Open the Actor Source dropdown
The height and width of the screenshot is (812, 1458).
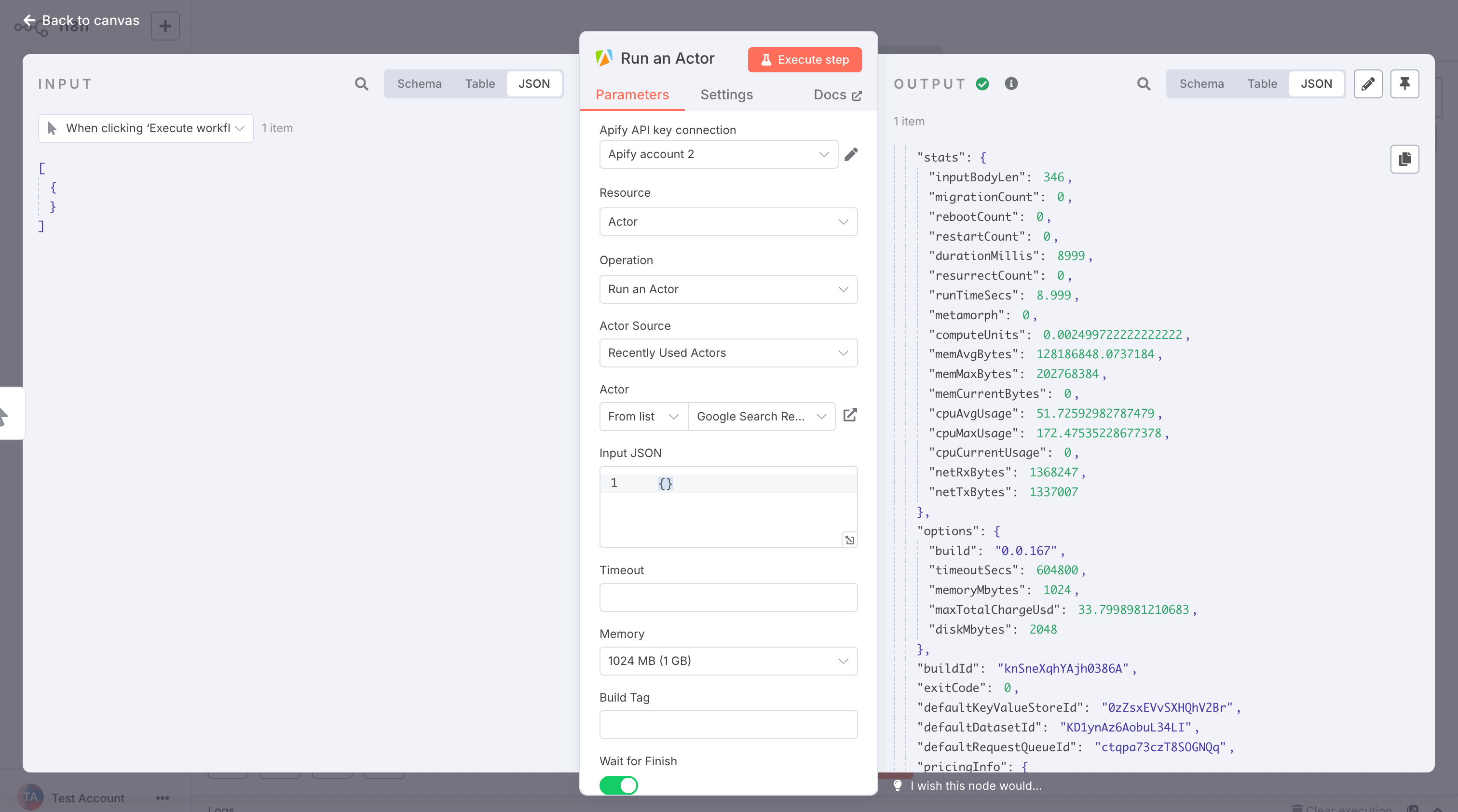[x=728, y=352]
